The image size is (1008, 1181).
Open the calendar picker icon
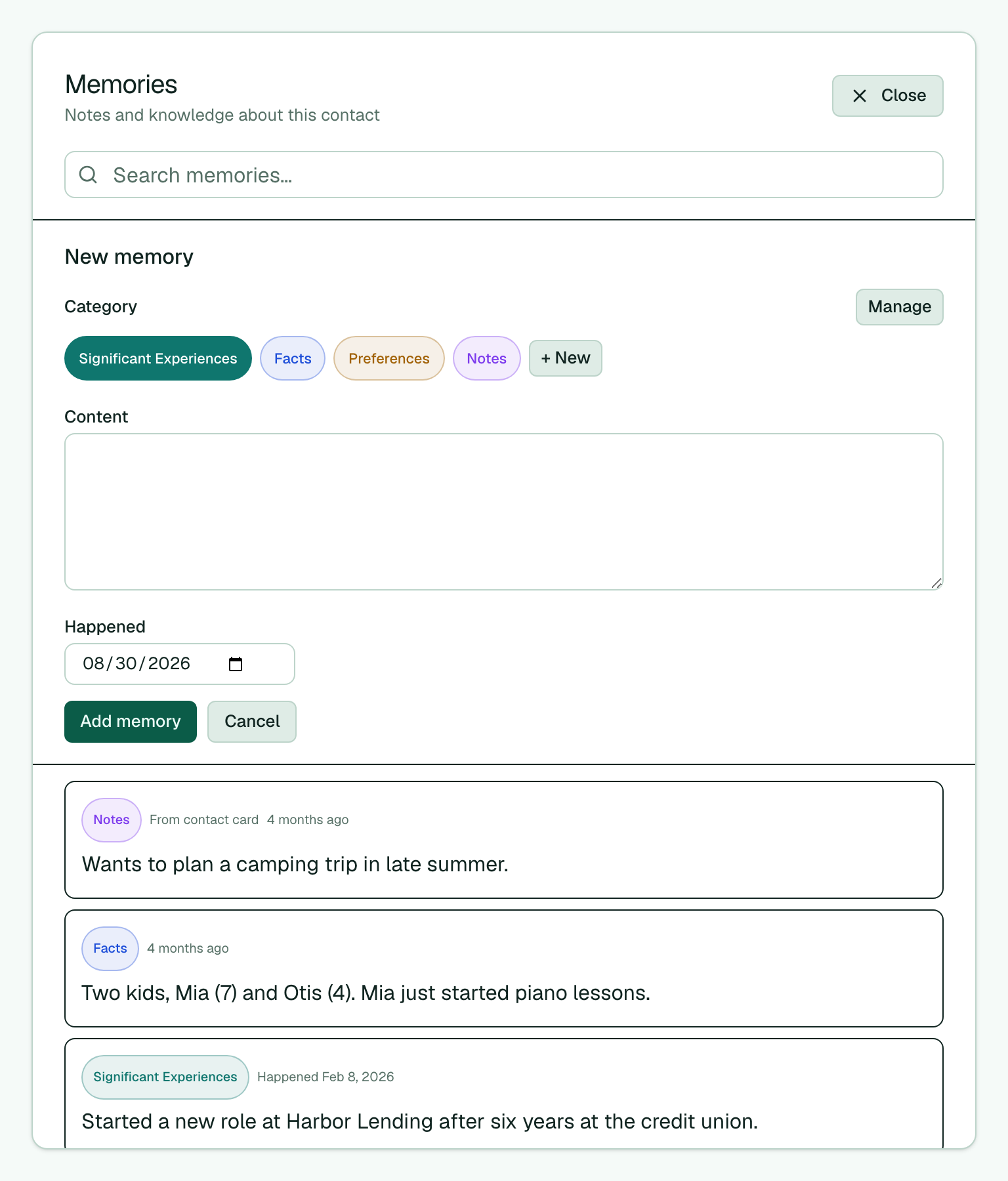(236, 664)
